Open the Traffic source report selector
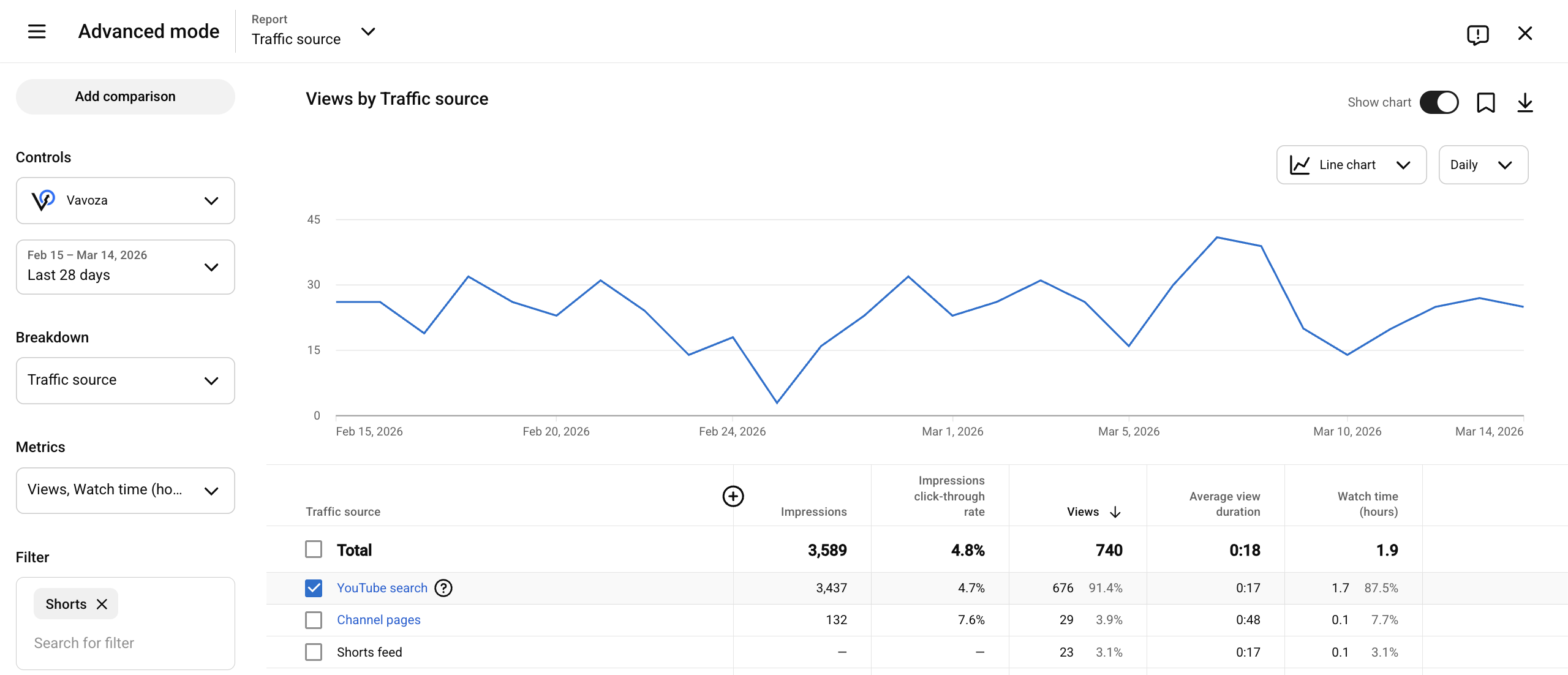 pos(312,31)
